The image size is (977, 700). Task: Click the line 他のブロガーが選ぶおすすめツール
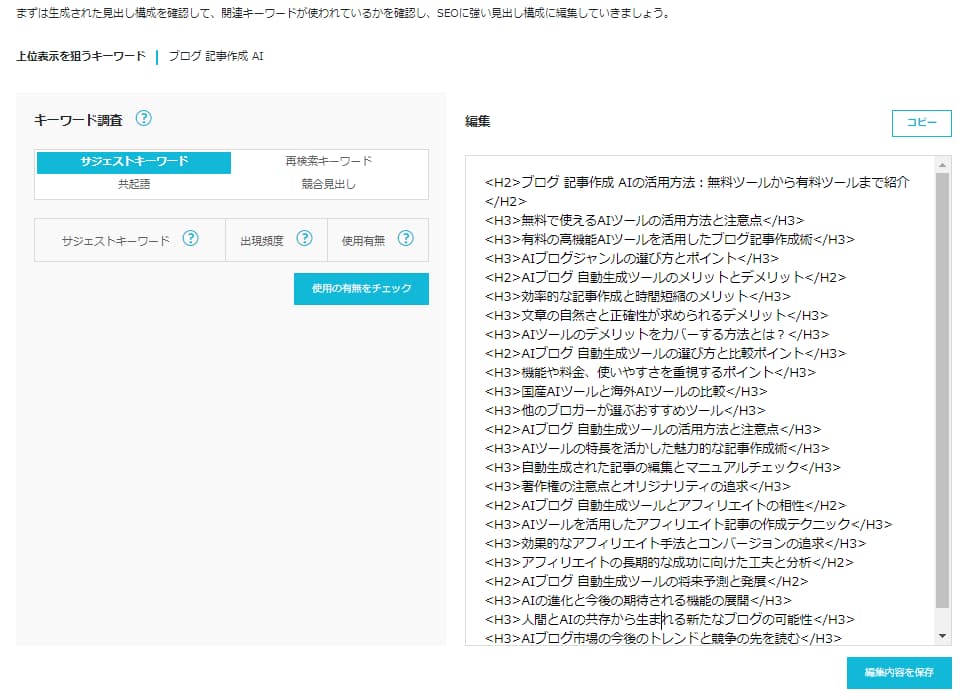[x=625, y=411]
